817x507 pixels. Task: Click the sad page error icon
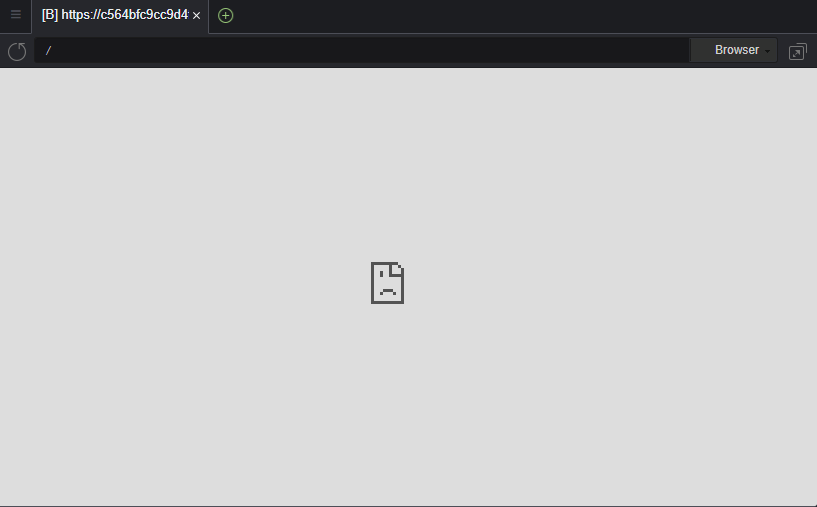[x=387, y=283]
